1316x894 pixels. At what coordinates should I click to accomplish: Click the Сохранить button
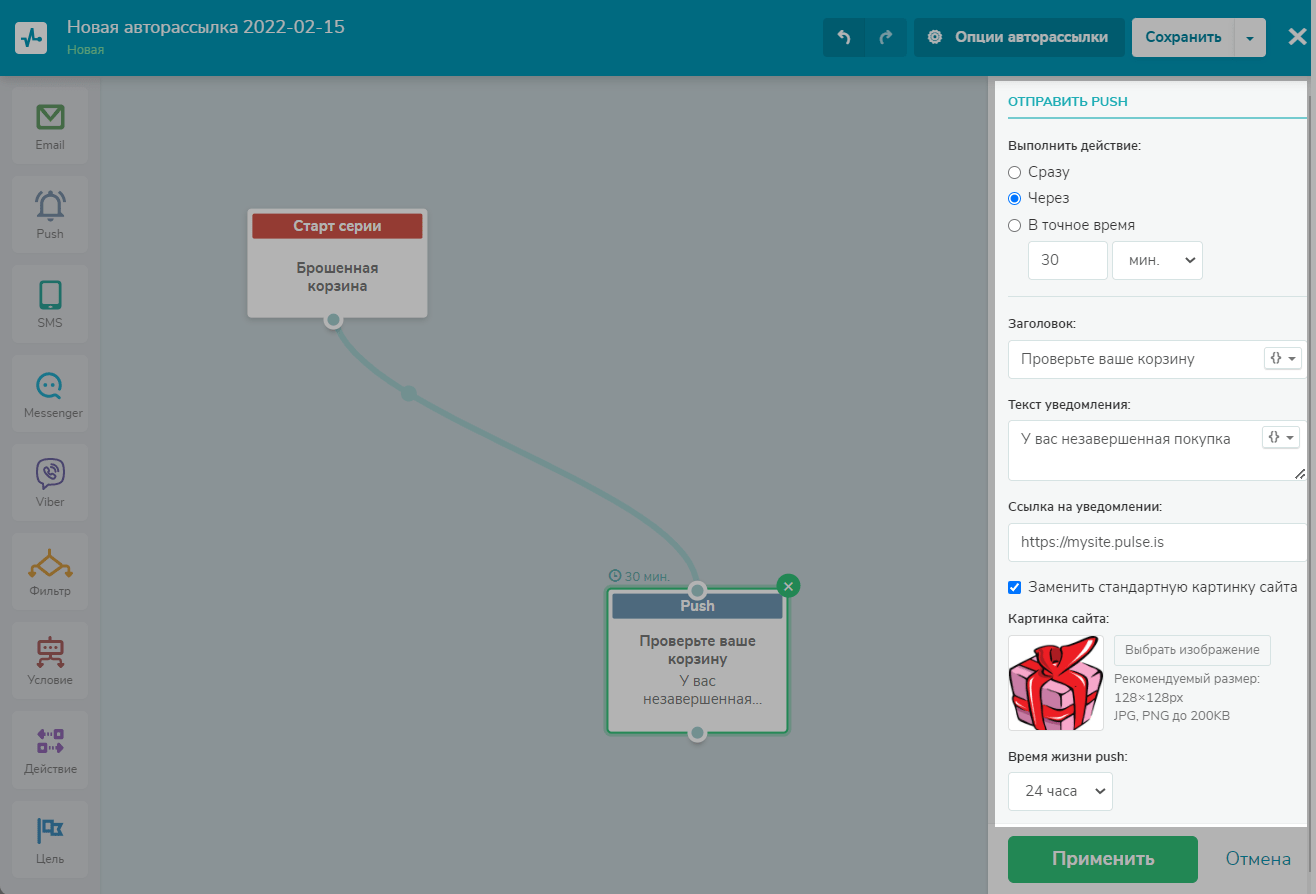tap(1183, 37)
